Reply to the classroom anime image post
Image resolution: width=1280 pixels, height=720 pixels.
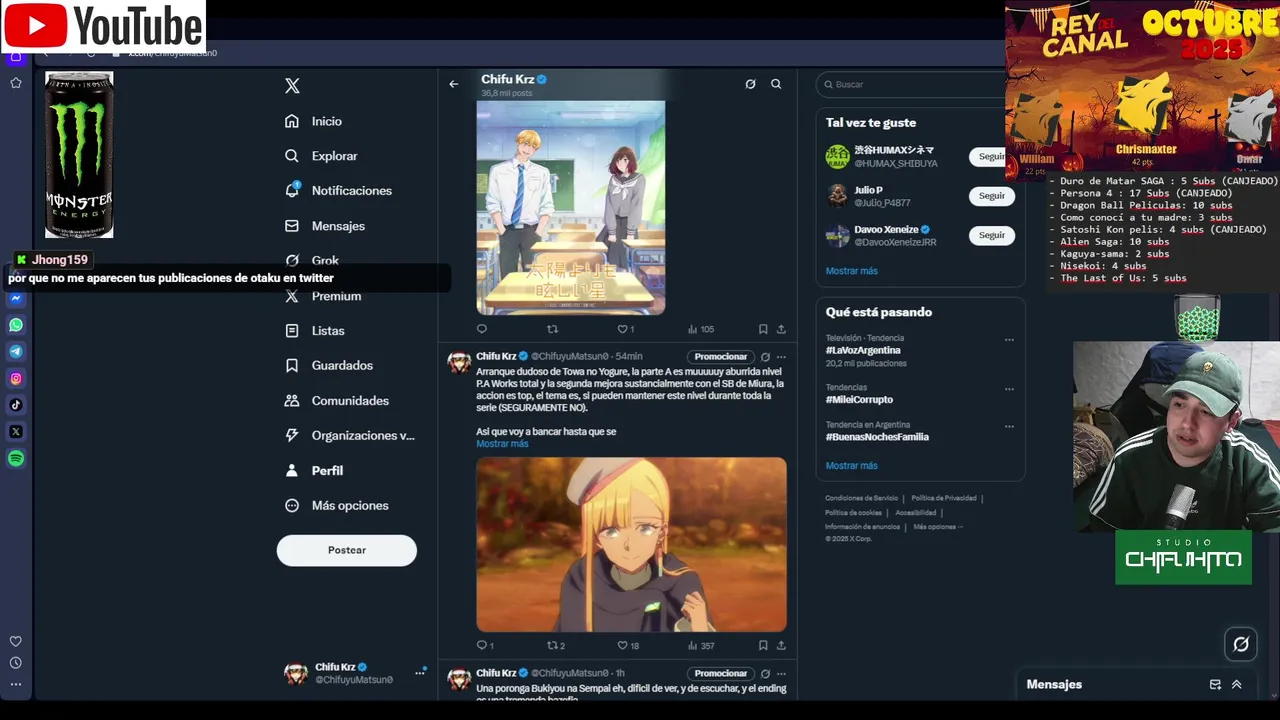(x=482, y=329)
